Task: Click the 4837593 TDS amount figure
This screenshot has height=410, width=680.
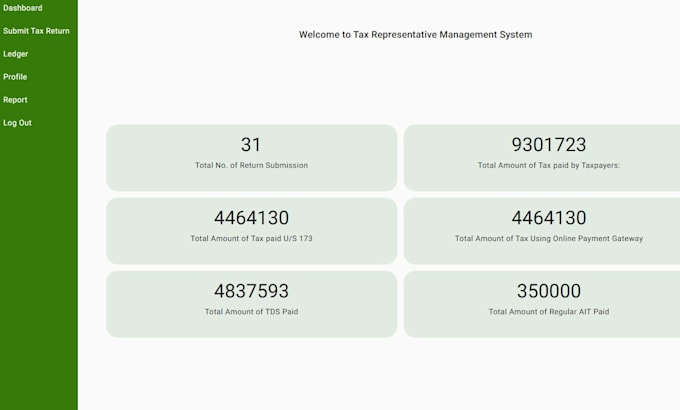Action: click(x=252, y=291)
